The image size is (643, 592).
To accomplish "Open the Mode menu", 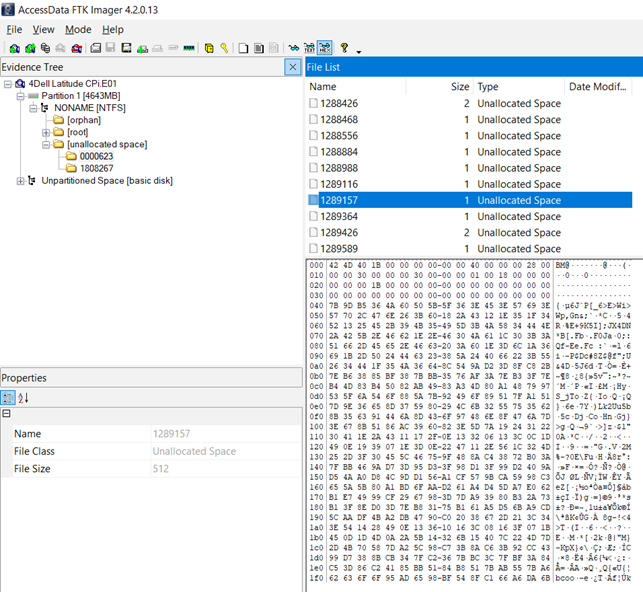I will pyautogui.click(x=78, y=30).
